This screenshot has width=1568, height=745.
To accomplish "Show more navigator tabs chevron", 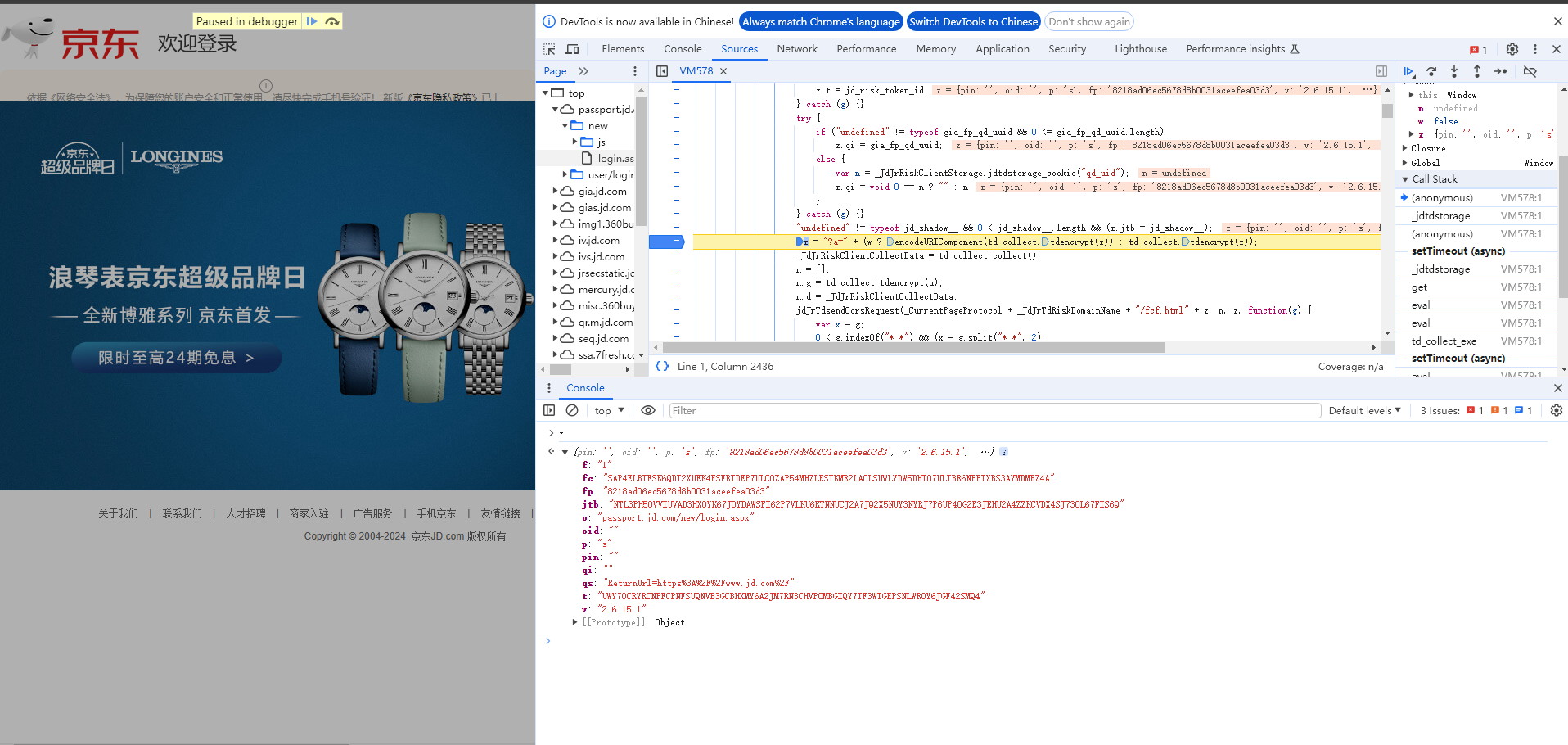I will coord(583,71).
